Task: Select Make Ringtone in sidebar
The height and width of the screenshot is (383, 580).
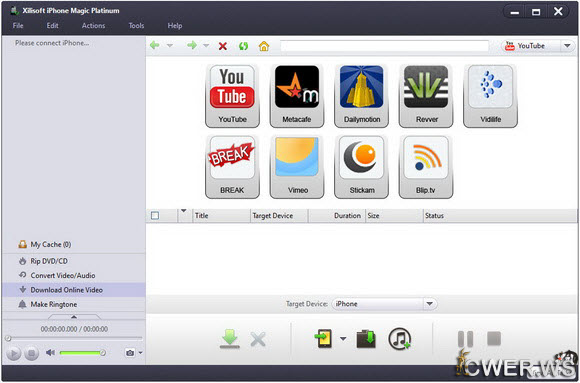Action: pyautogui.click(x=74, y=304)
